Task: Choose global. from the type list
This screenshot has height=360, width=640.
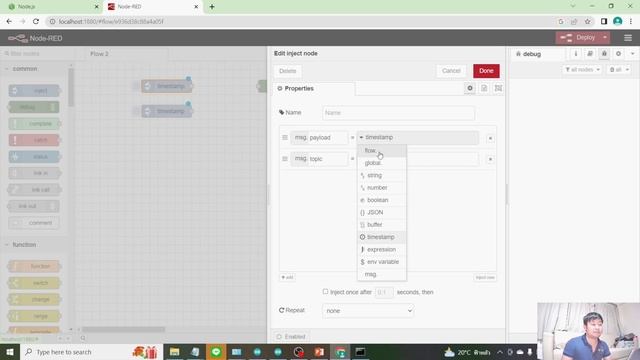Action: pyautogui.click(x=382, y=163)
